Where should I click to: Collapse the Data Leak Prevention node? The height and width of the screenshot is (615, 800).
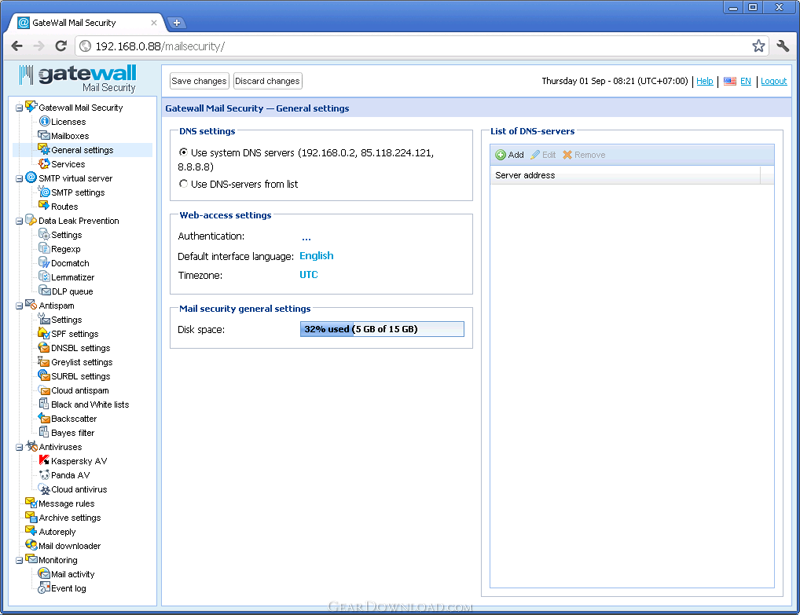19,221
